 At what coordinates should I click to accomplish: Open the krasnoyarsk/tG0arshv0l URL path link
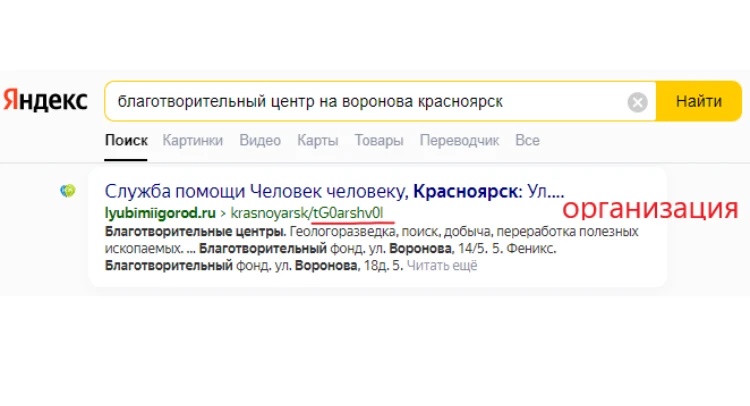[307, 213]
